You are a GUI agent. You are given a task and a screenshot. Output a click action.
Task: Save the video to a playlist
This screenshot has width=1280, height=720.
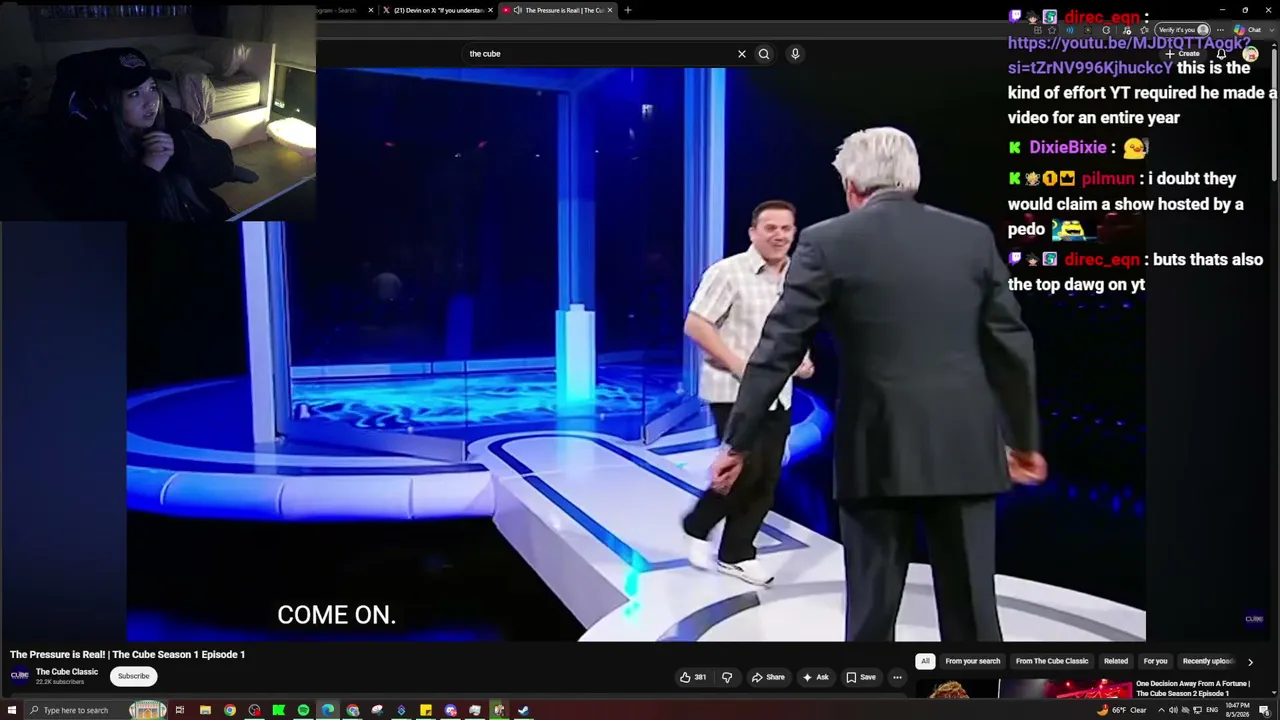[861, 677]
